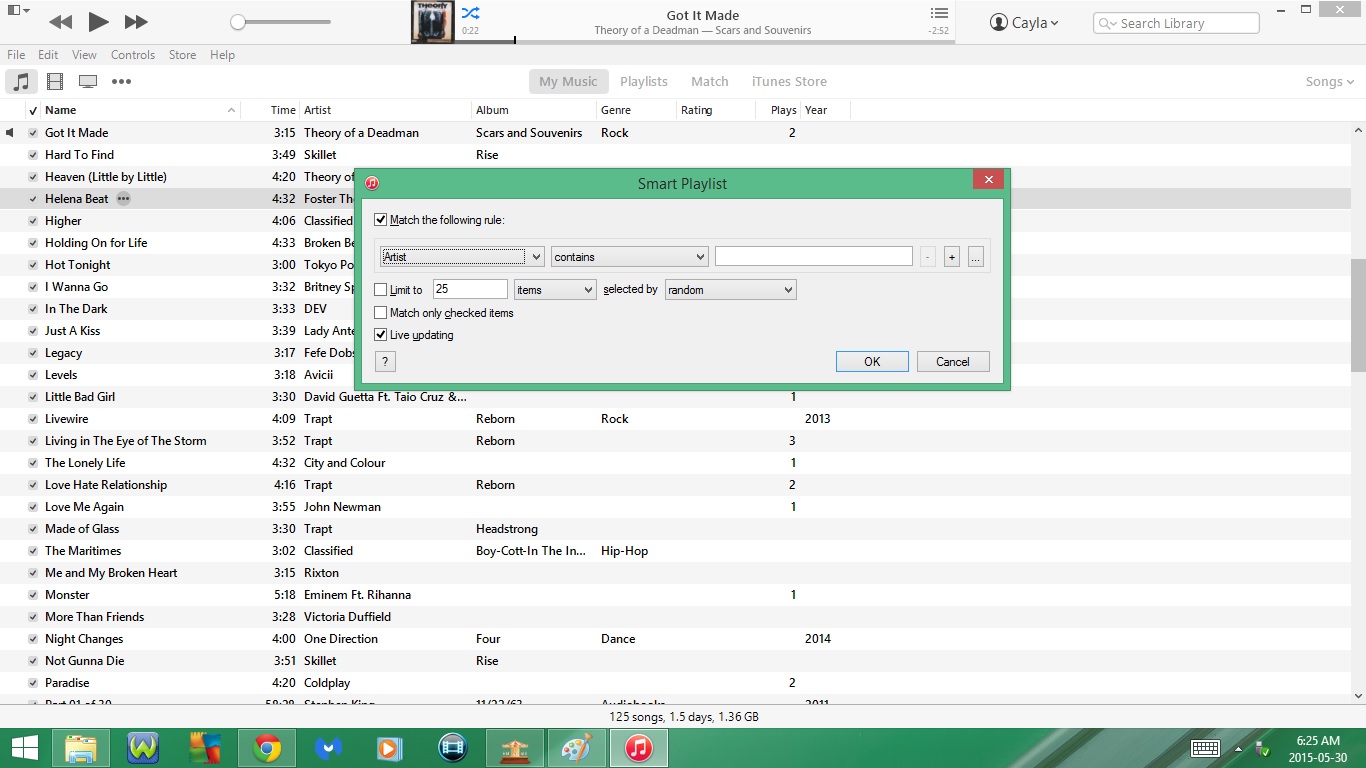The width and height of the screenshot is (1366, 768).
Task: Enable Match only checked items
Action: point(380,313)
